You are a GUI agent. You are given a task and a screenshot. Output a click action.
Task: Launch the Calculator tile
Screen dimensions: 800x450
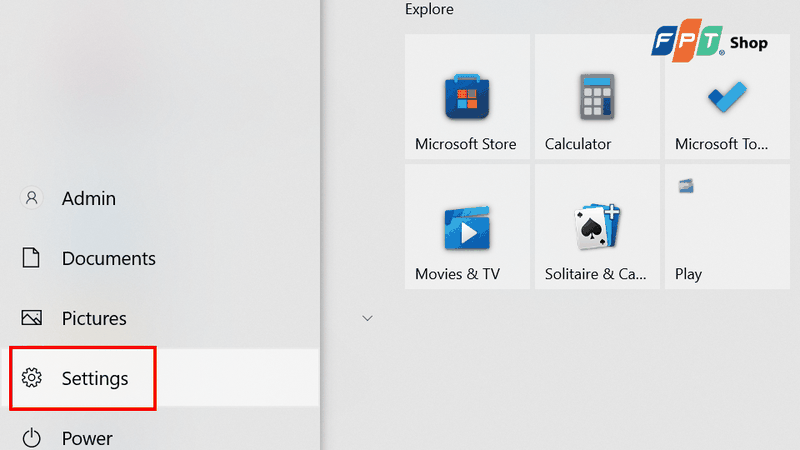pyautogui.click(x=597, y=96)
